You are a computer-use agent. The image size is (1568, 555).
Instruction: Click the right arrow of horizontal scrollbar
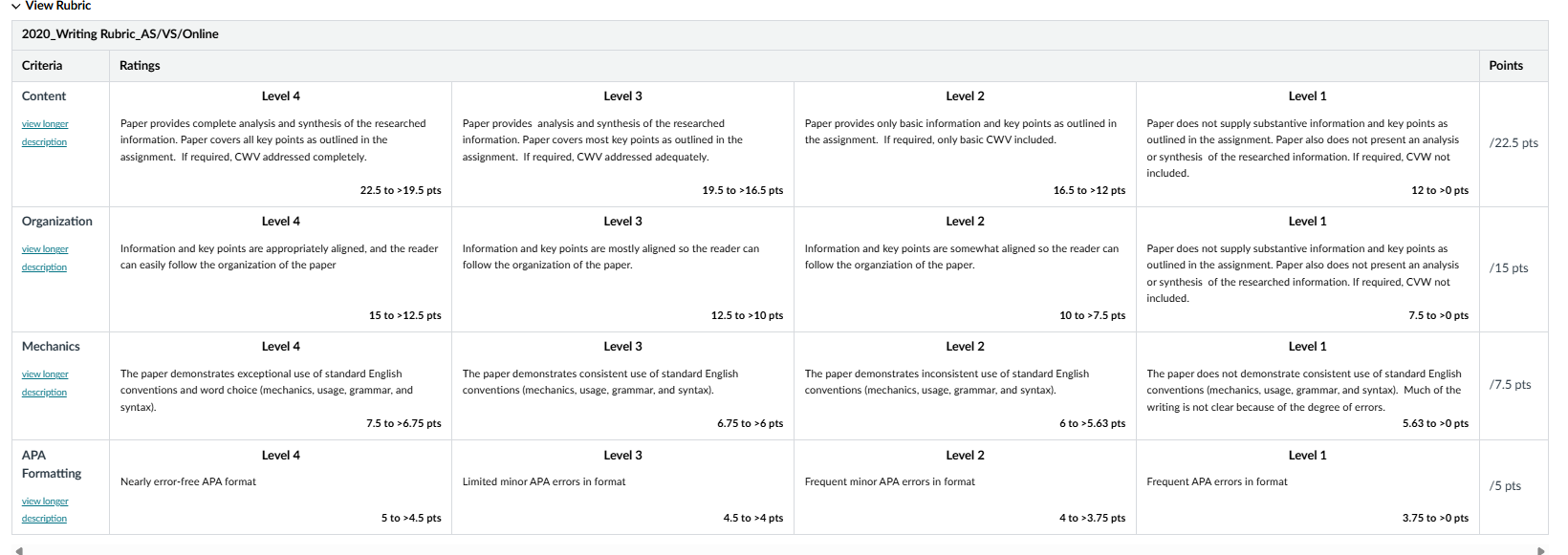coord(1540,550)
